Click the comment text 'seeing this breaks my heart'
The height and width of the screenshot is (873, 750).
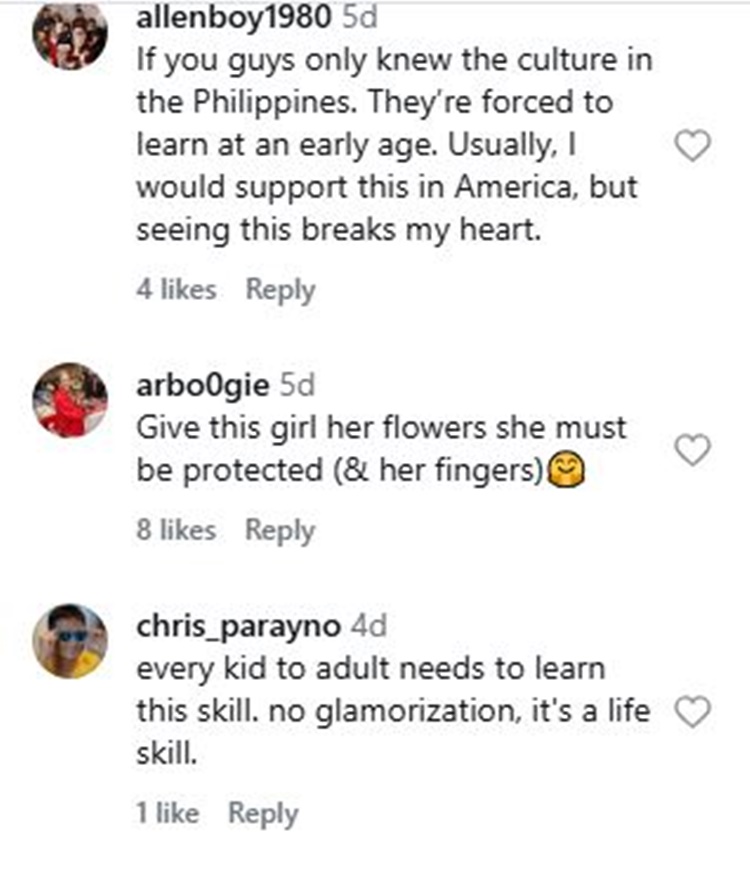(339, 230)
